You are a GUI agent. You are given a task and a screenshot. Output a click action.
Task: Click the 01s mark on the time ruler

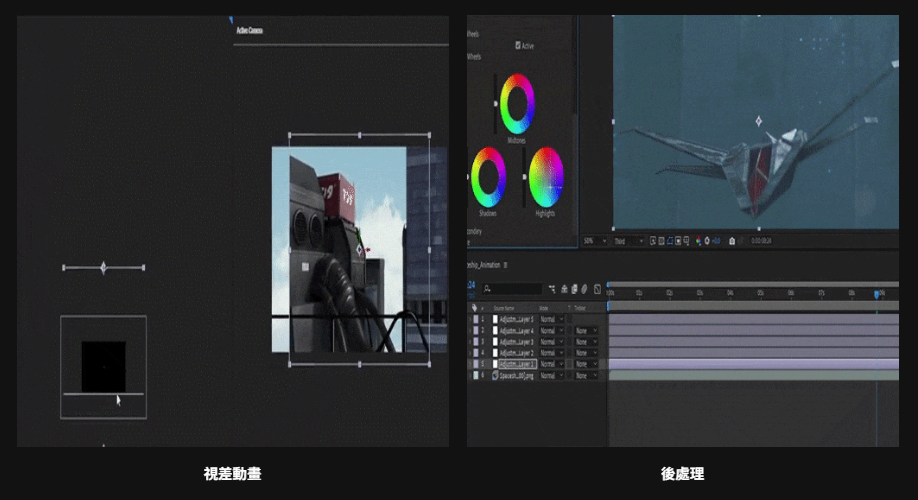tap(639, 292)
